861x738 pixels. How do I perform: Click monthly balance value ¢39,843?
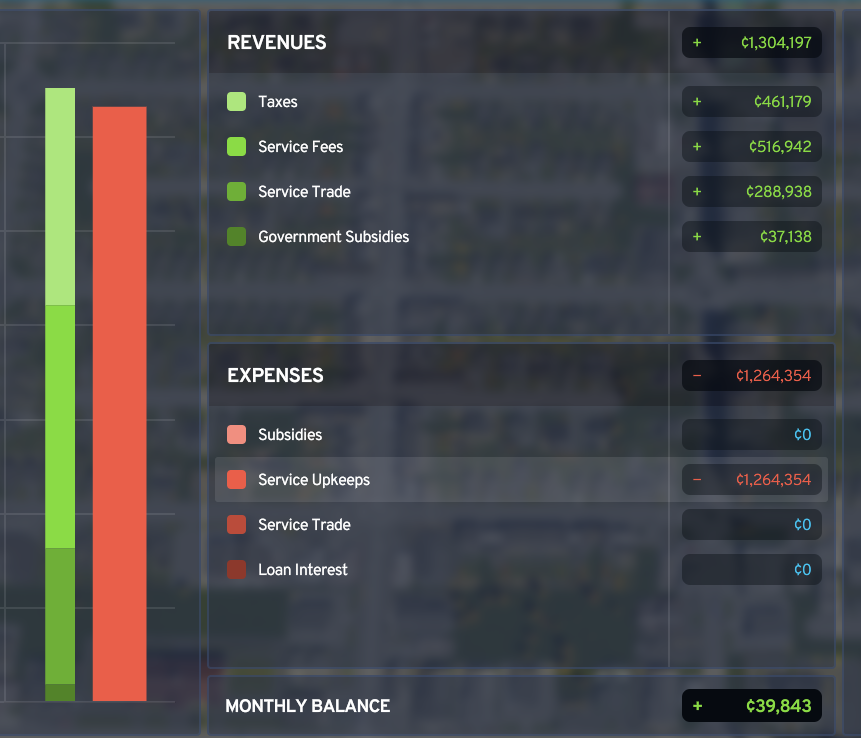tap(752, 706)
